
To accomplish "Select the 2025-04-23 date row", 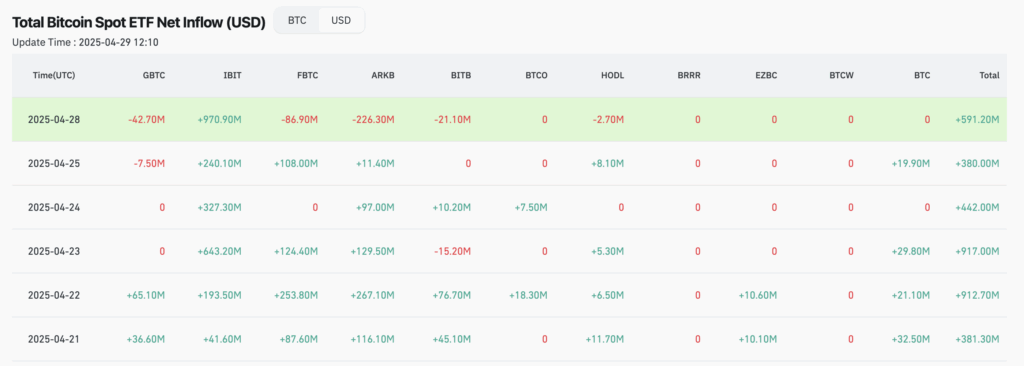I will (x=509, y=251).
